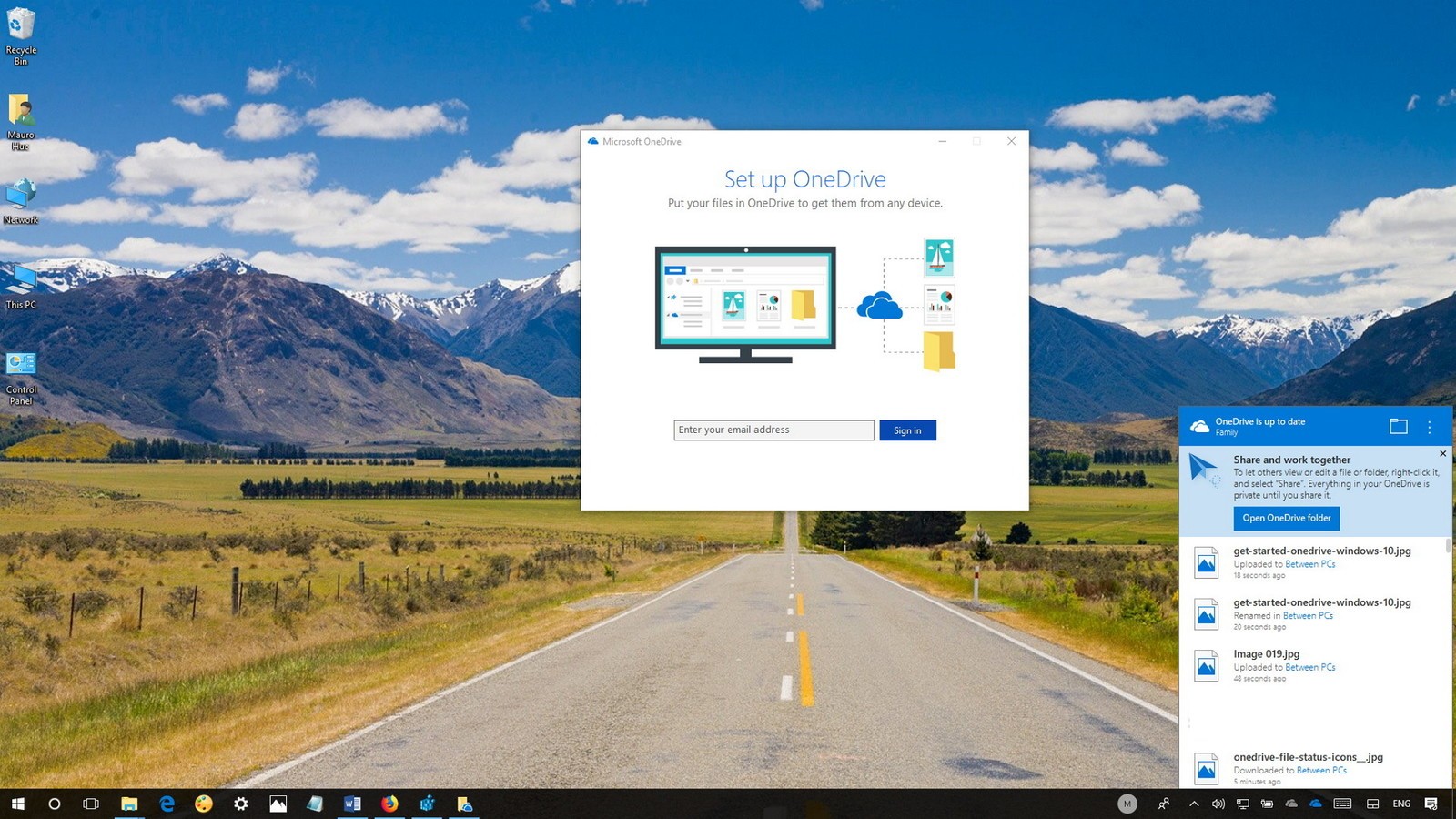Screen dimensions: 1456x819
Task: Open the Recycle Bin on the desktop
Action: [x=19, y=32]
